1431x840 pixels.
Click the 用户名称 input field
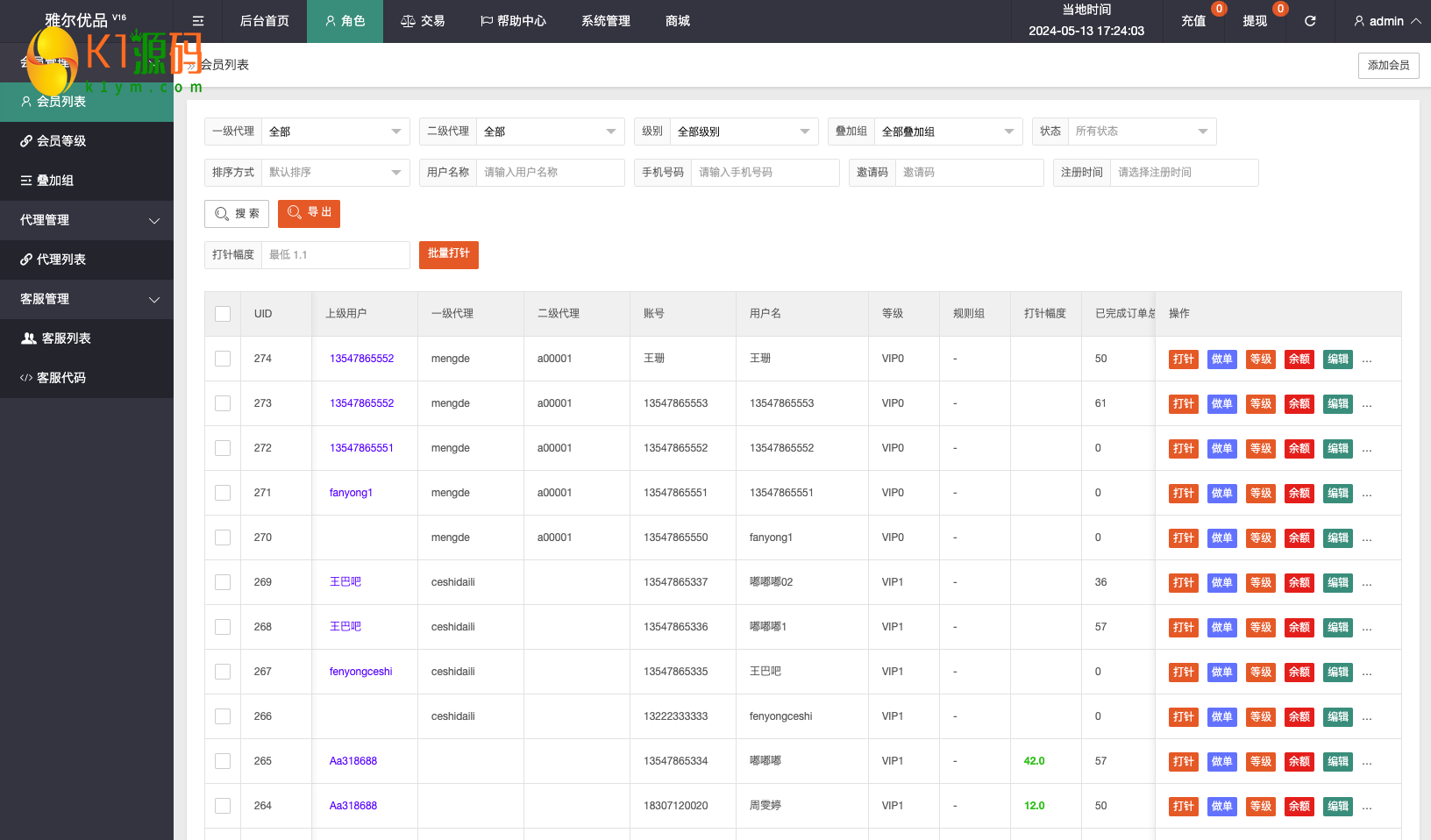(x=550, y=173)
